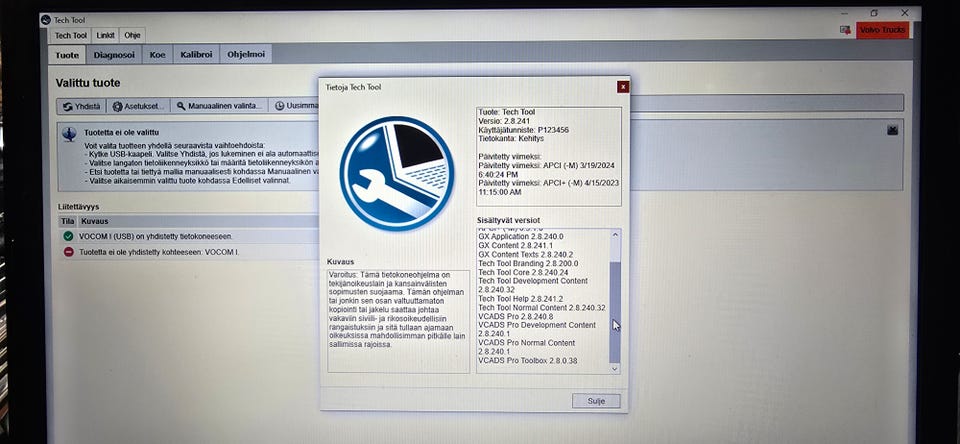Image resolution: width=960 pixels, height=444 pixels.
Task: Click the Liitettävyys section label
Action: [x=78, y=207]
